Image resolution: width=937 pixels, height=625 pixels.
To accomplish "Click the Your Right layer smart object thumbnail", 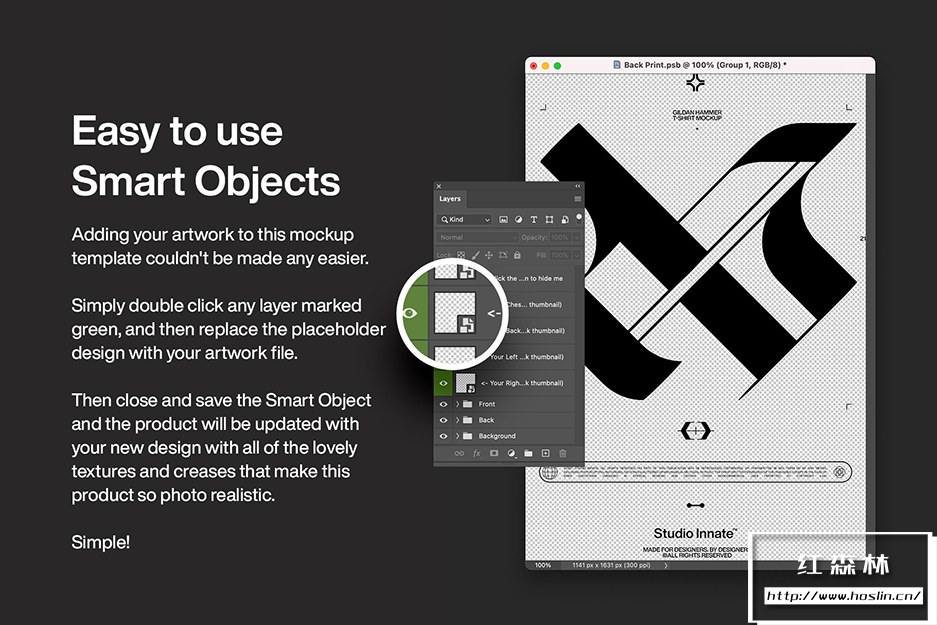I will click(x=466, y=384).
